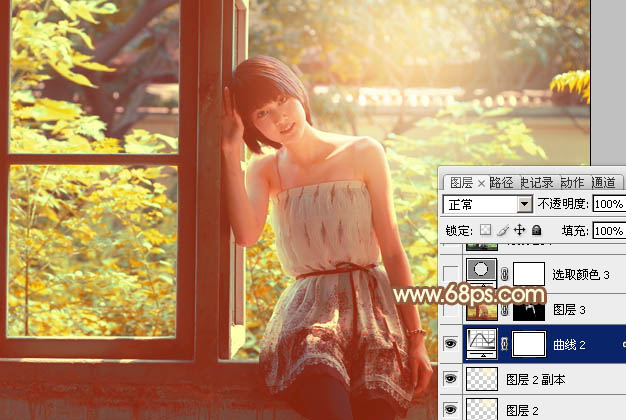
Task: Select the 曲线 2 layer mask thumbnail
Action: 529,345
